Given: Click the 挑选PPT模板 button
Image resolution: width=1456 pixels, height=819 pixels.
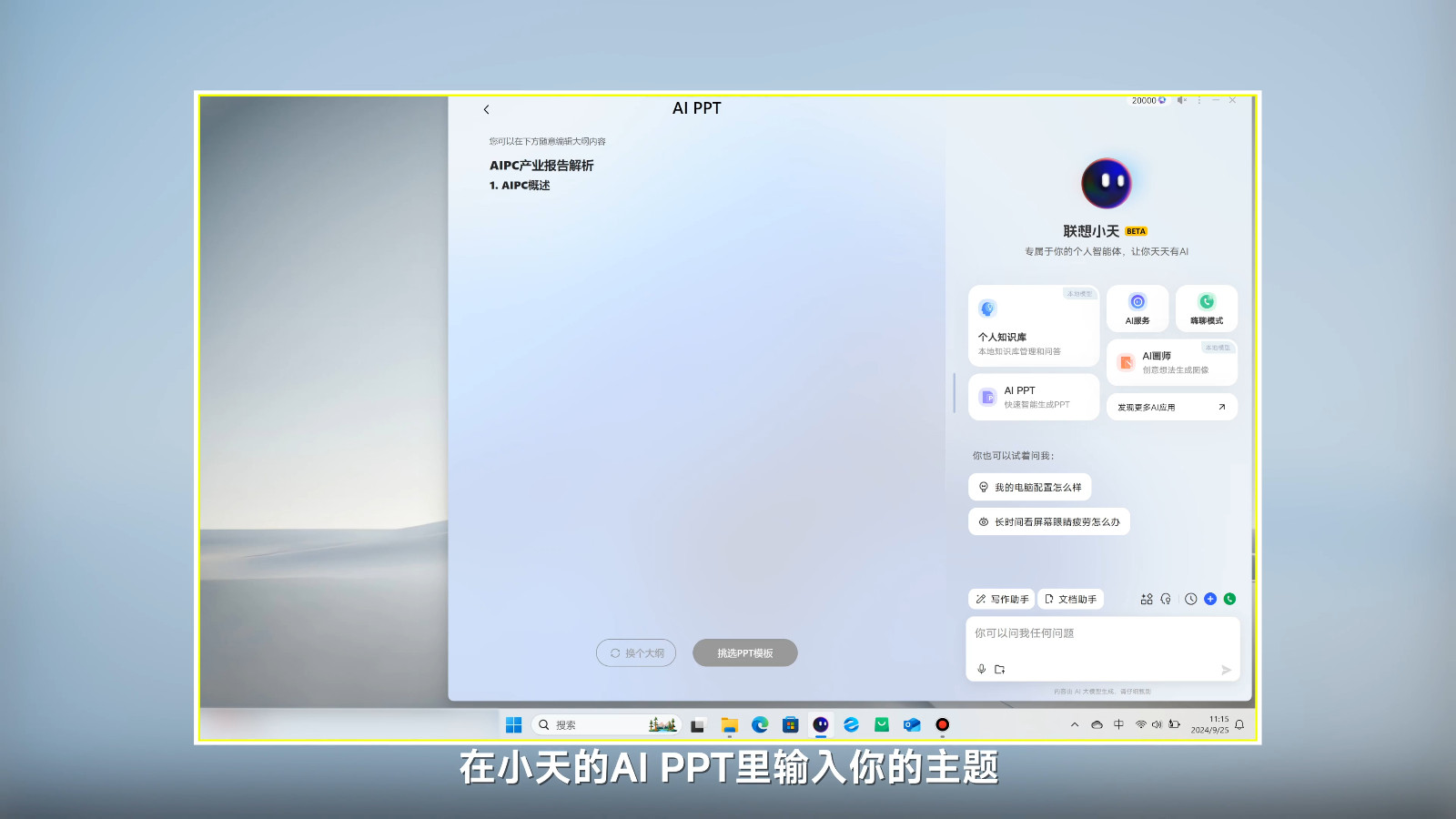Looking at the screenshot, I should point(745,652).
